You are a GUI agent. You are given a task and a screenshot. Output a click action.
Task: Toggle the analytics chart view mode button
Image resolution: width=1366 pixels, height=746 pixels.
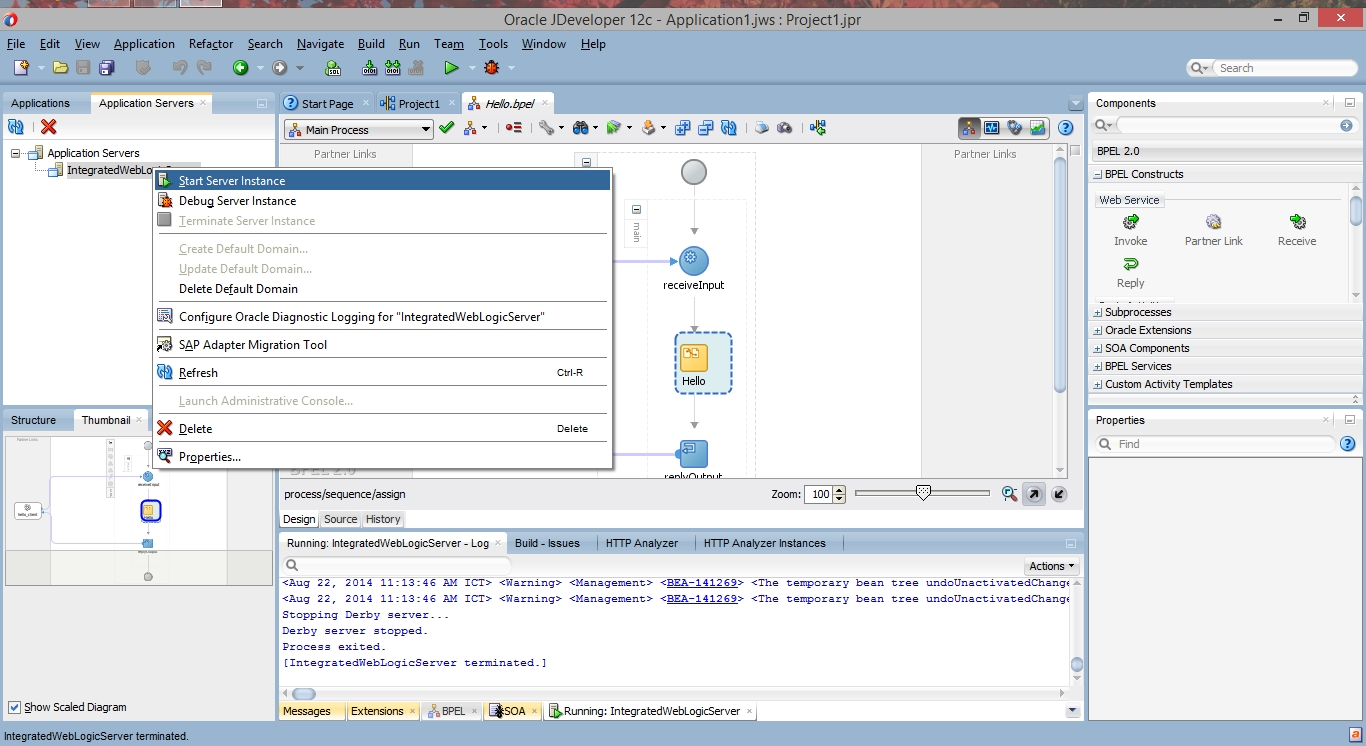1038,128
